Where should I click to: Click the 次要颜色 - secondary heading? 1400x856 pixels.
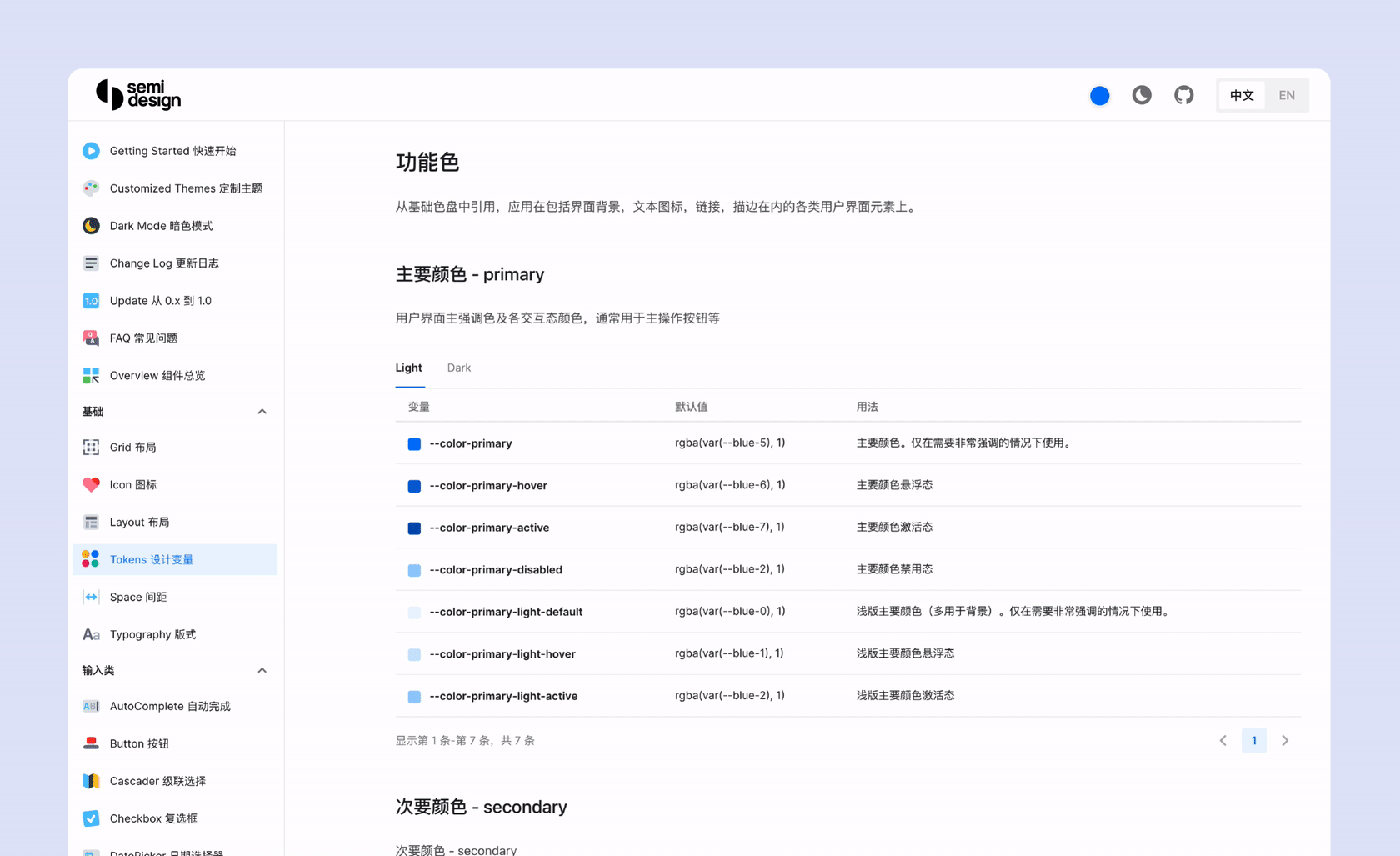[x=482, y=808]
